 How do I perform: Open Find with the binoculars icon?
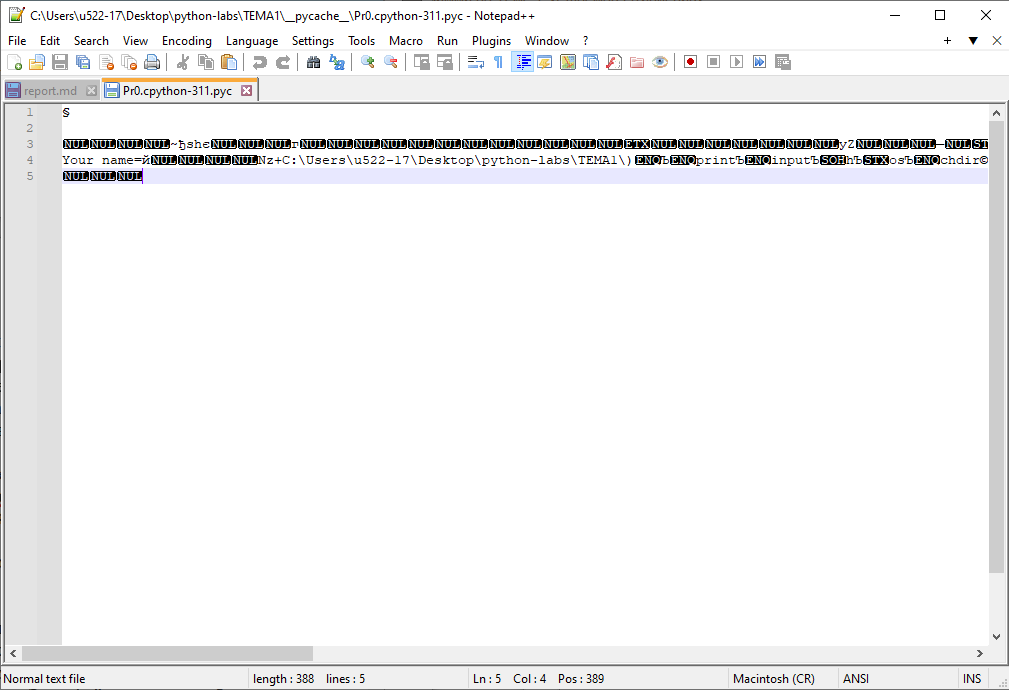pyautogui.click(x=313, y=62)
